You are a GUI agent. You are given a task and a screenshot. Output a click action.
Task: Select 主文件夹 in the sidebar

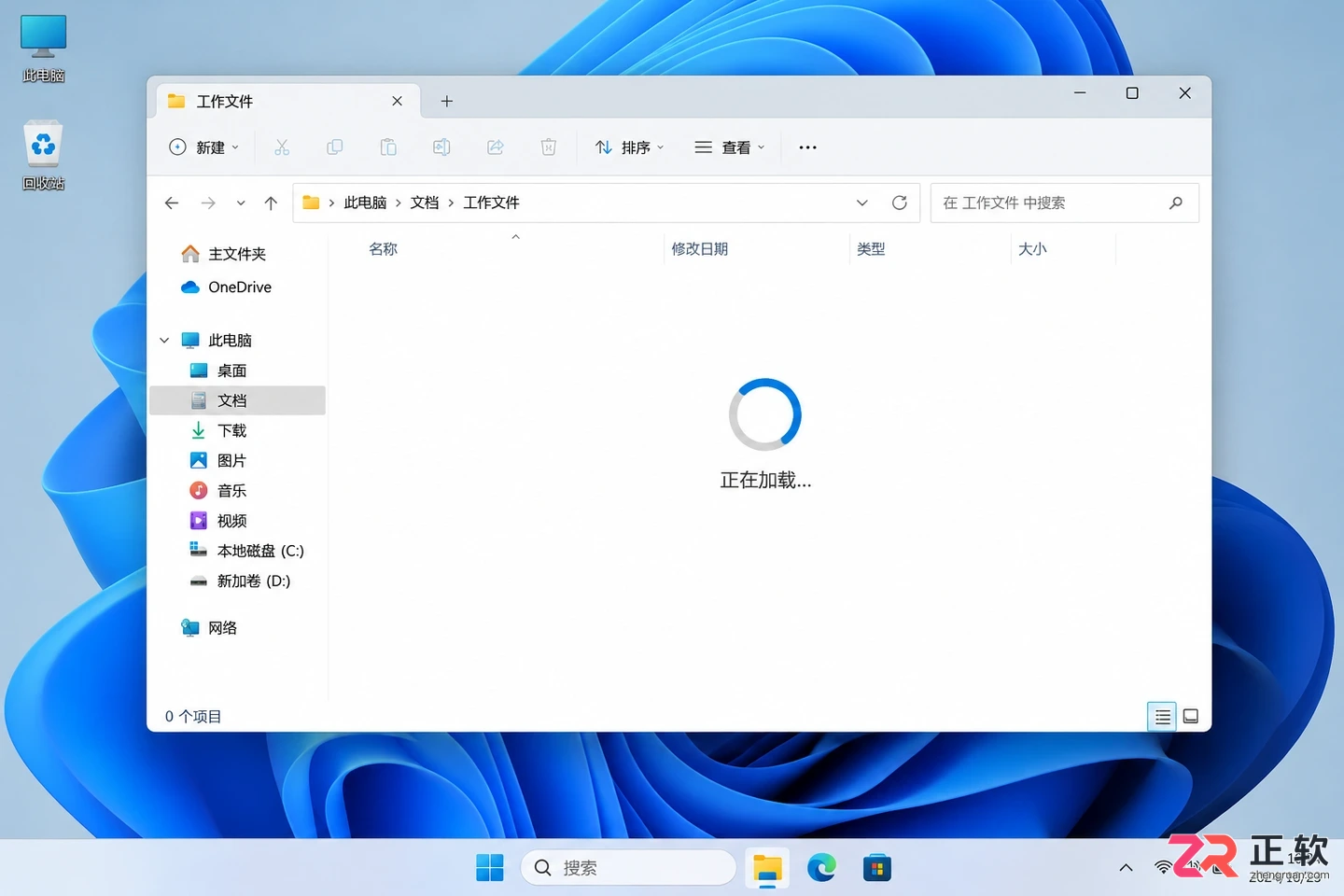(224, 254)
